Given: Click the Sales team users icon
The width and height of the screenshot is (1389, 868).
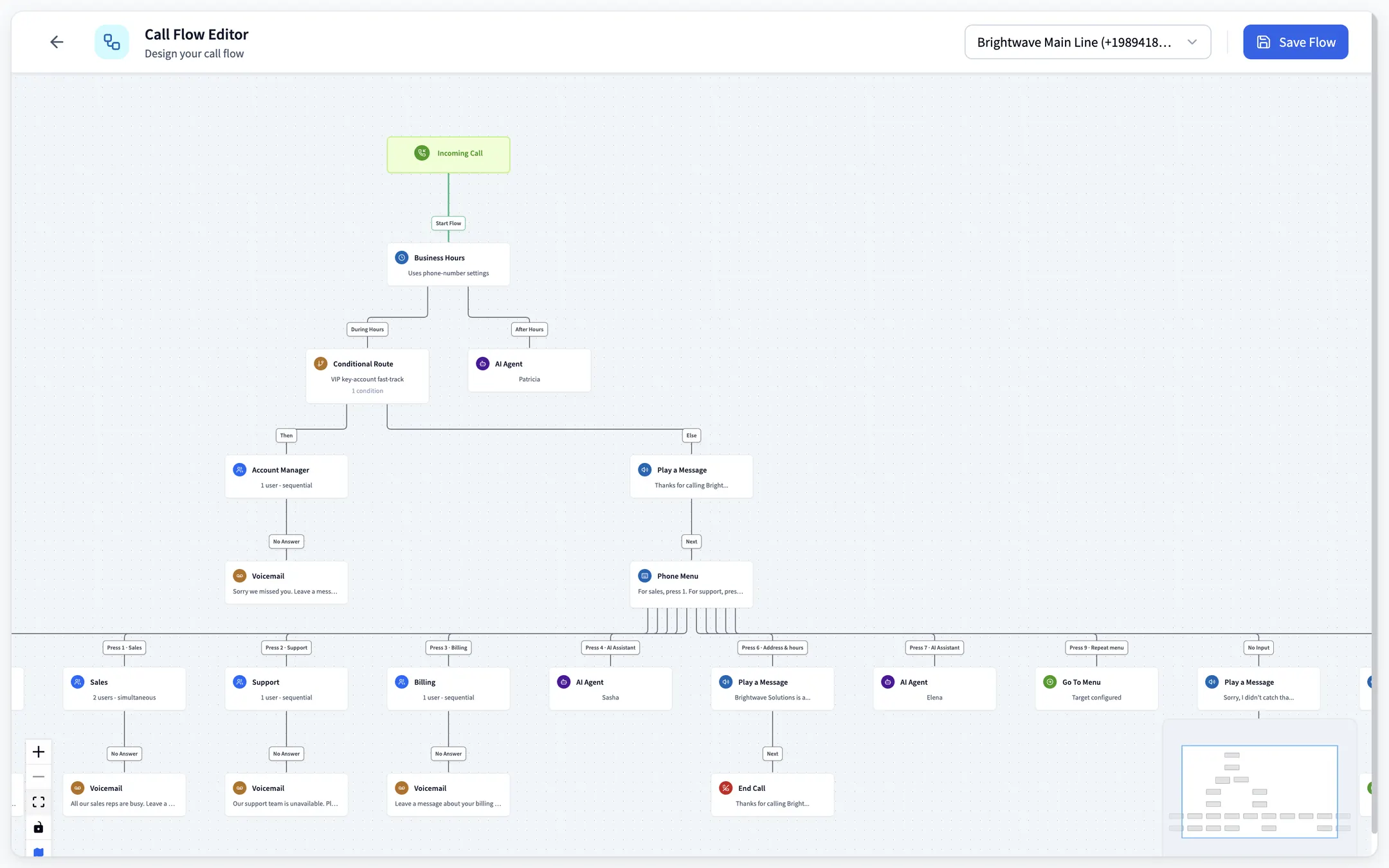Looking at the screenshot, I should 77,682.
